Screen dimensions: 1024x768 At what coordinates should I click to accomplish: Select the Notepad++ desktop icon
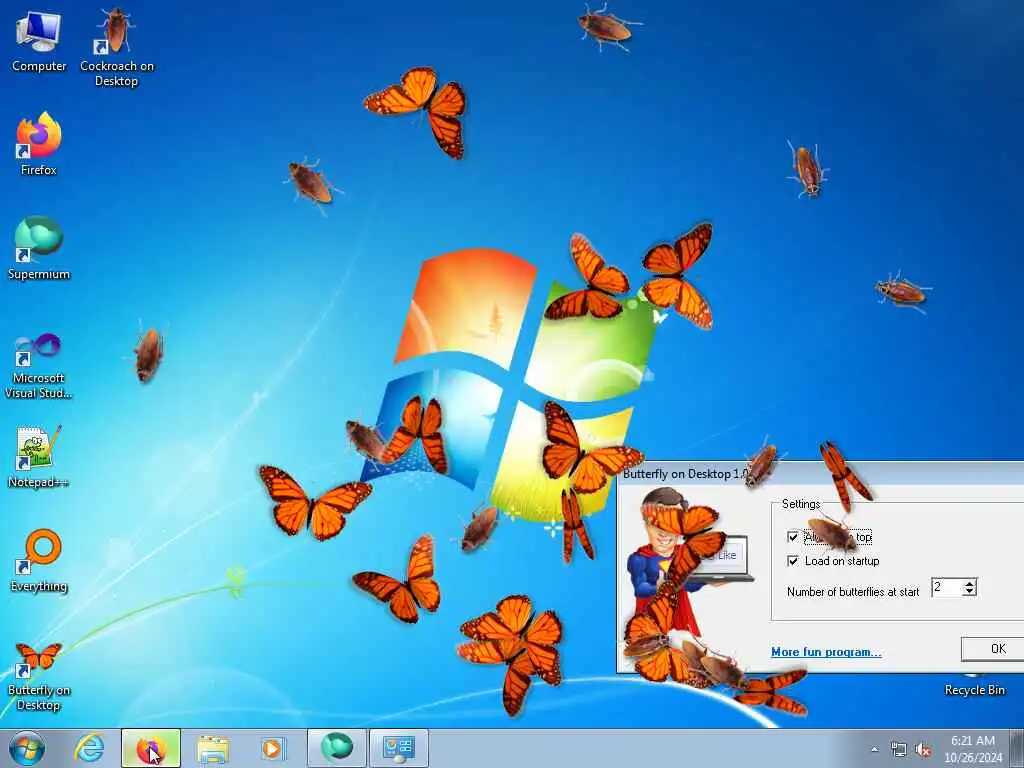[39, 457]
